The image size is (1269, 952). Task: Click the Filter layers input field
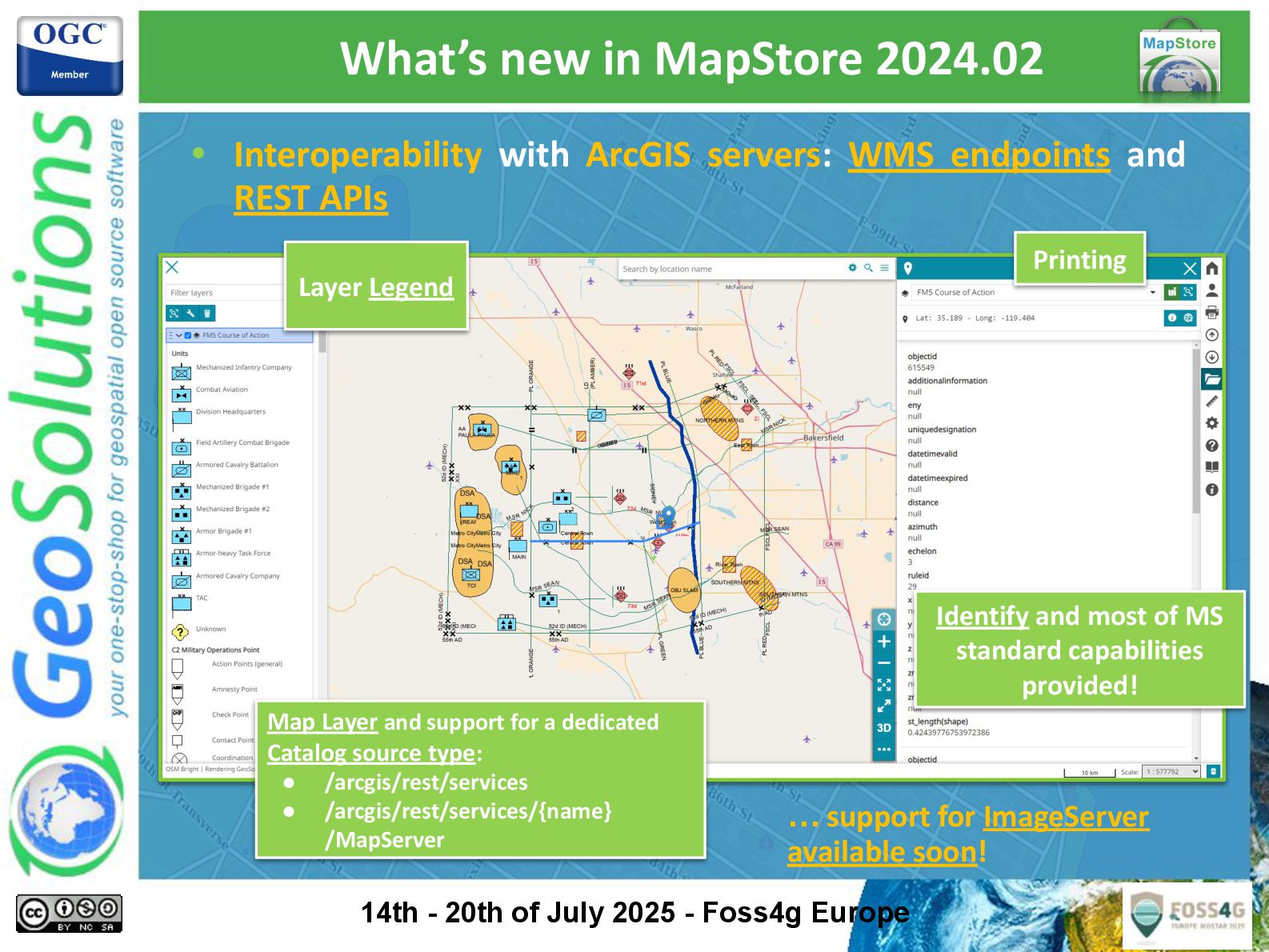tap(224, 293)
